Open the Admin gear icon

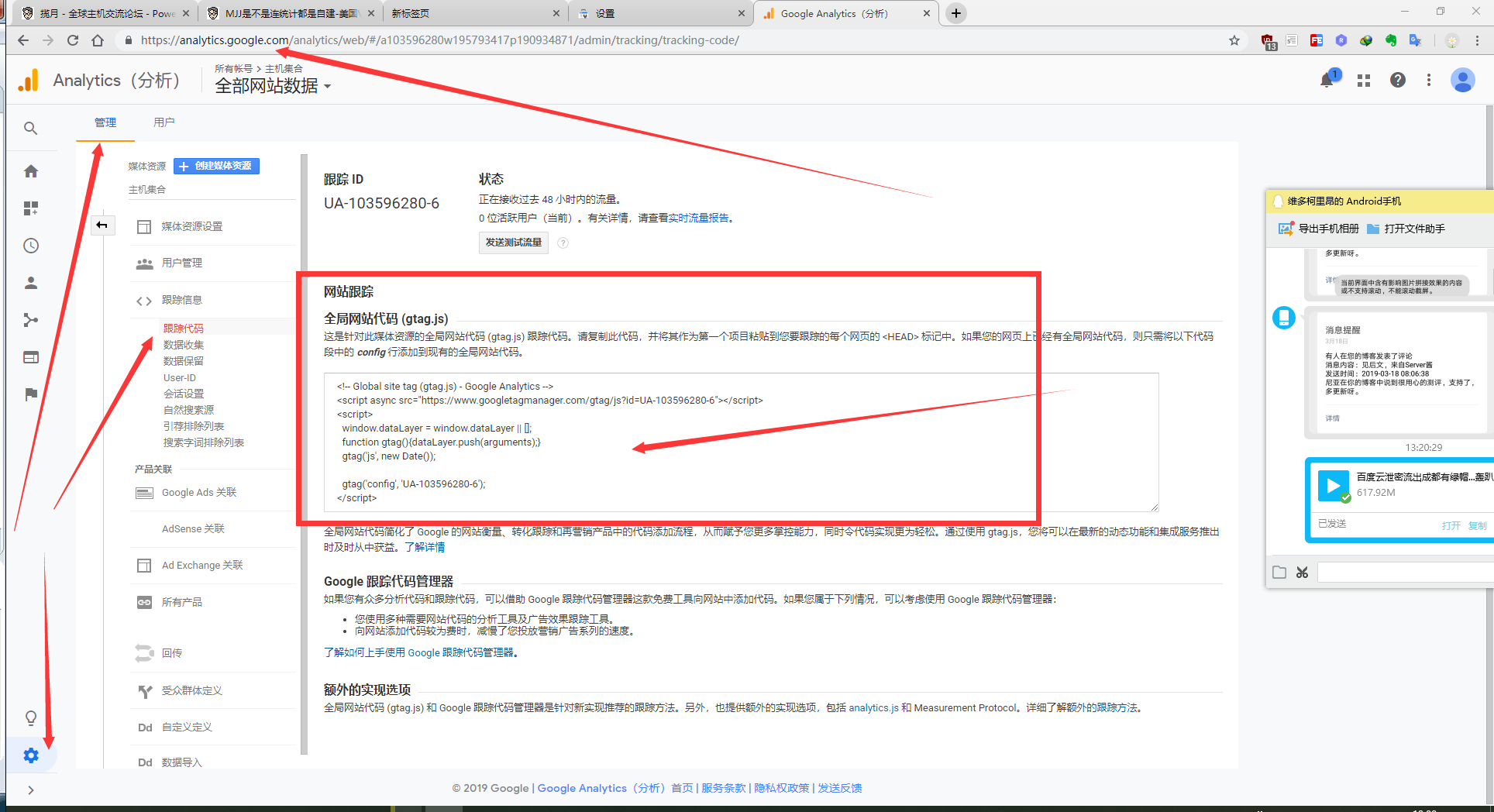click(31, 755)
